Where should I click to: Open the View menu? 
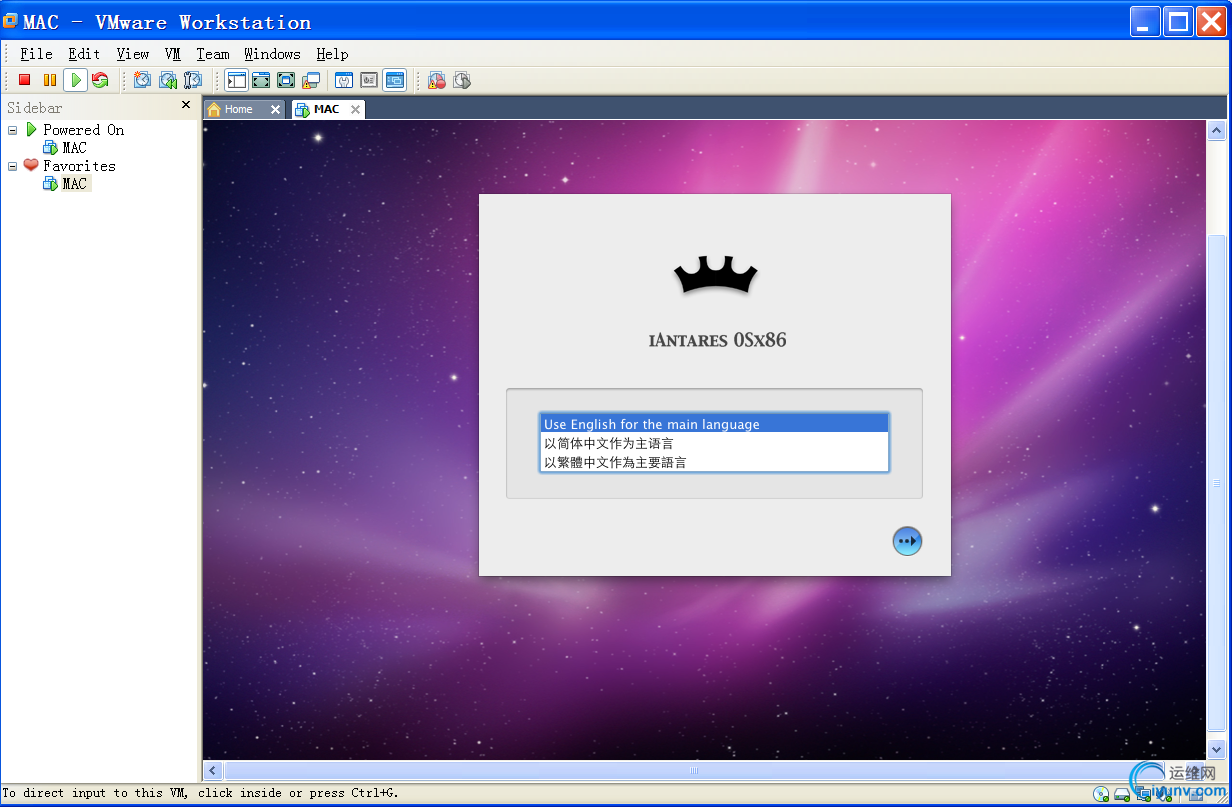point(132,54)
